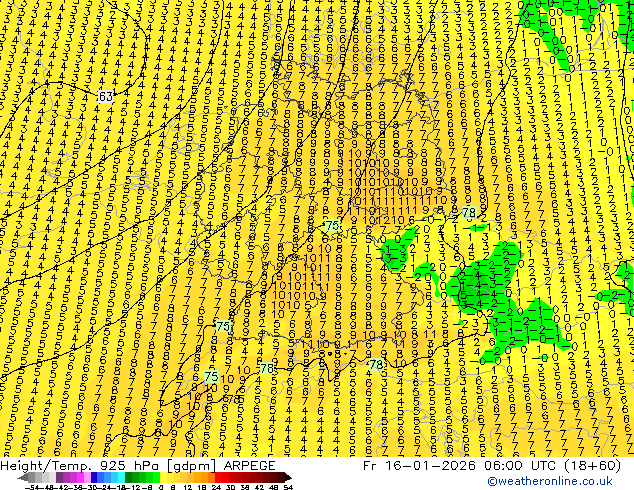Click the bright red legend swatch above 24
This screenshot has height=490, width=634.
(x=218, y=478)
